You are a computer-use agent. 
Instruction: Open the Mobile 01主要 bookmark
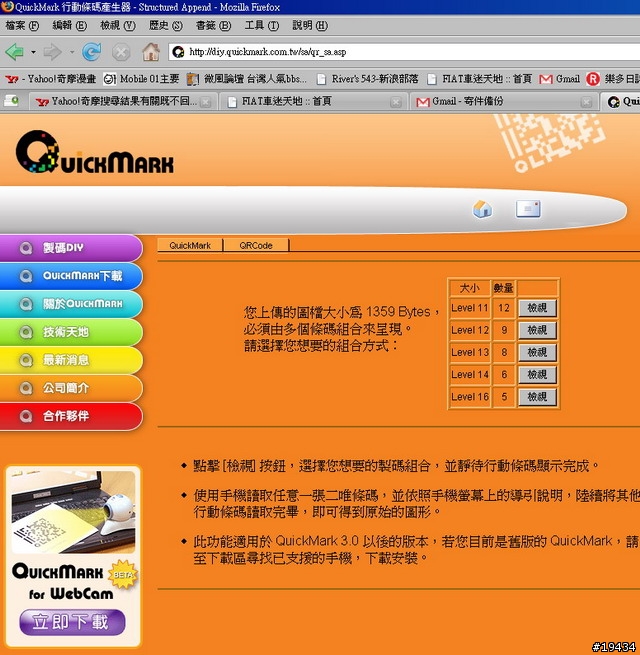(142, 79)
